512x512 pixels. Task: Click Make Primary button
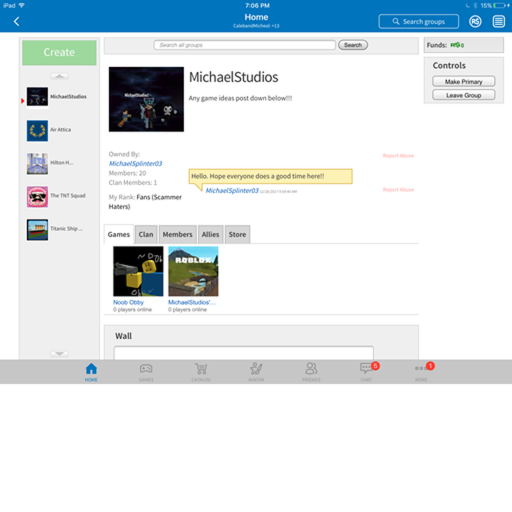coord(464,82)
